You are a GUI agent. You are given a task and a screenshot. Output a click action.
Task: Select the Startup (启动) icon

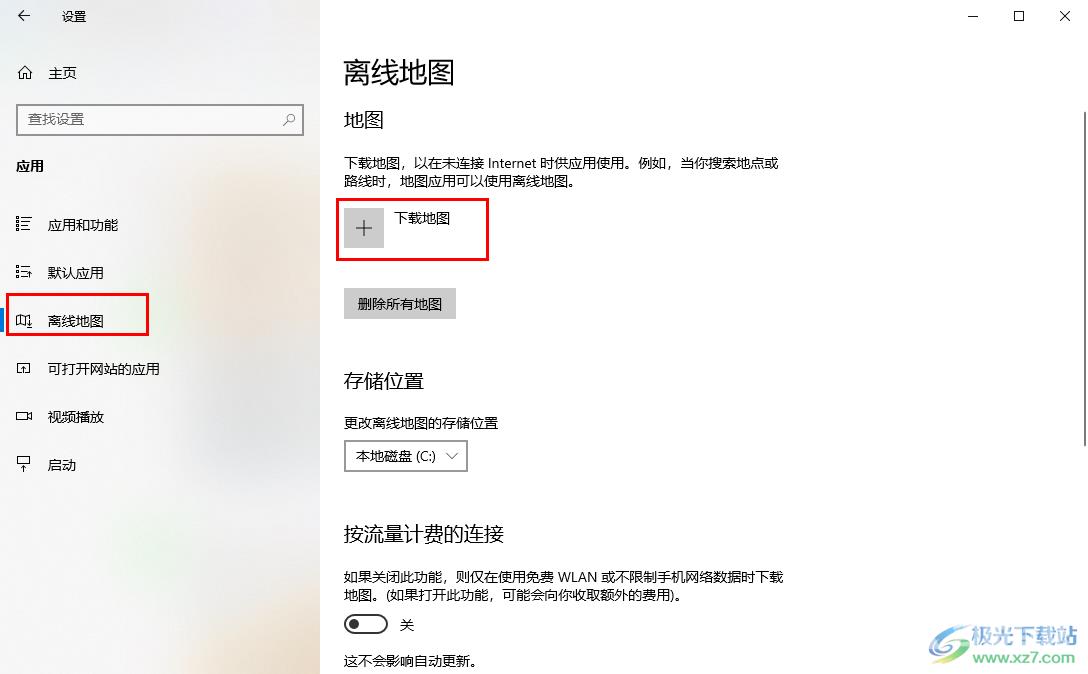coord(24,464)
